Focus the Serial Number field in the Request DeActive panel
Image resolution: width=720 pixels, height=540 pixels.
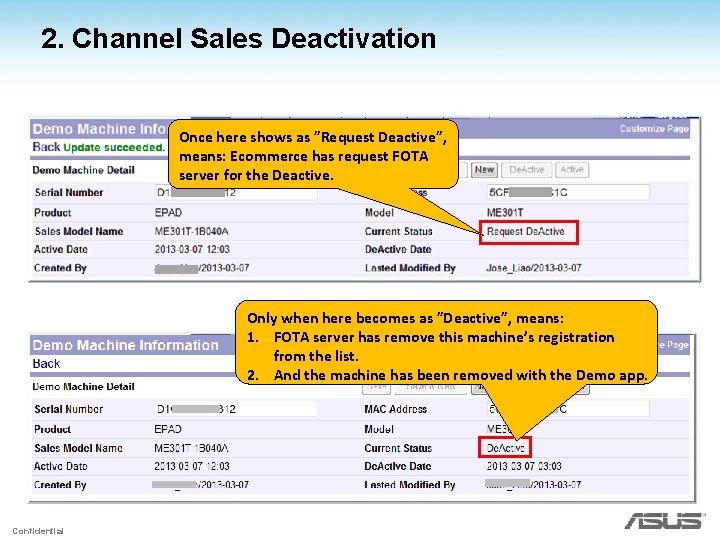pyautogui.click(x=236, y=192)
